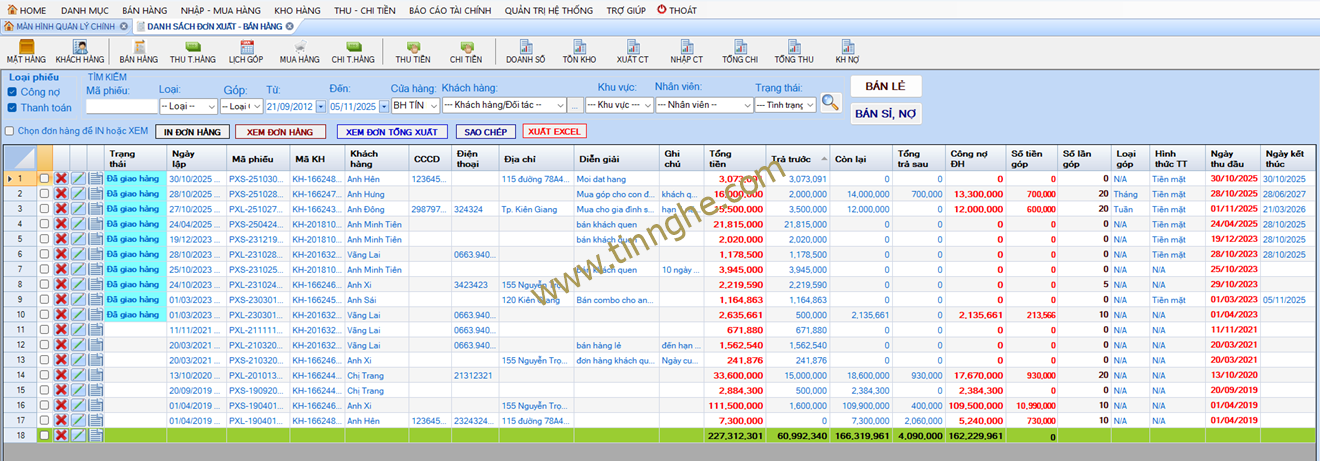
Task: Open the BÁO CÁO TÀI CHÍNH menu
Action: 449,9
